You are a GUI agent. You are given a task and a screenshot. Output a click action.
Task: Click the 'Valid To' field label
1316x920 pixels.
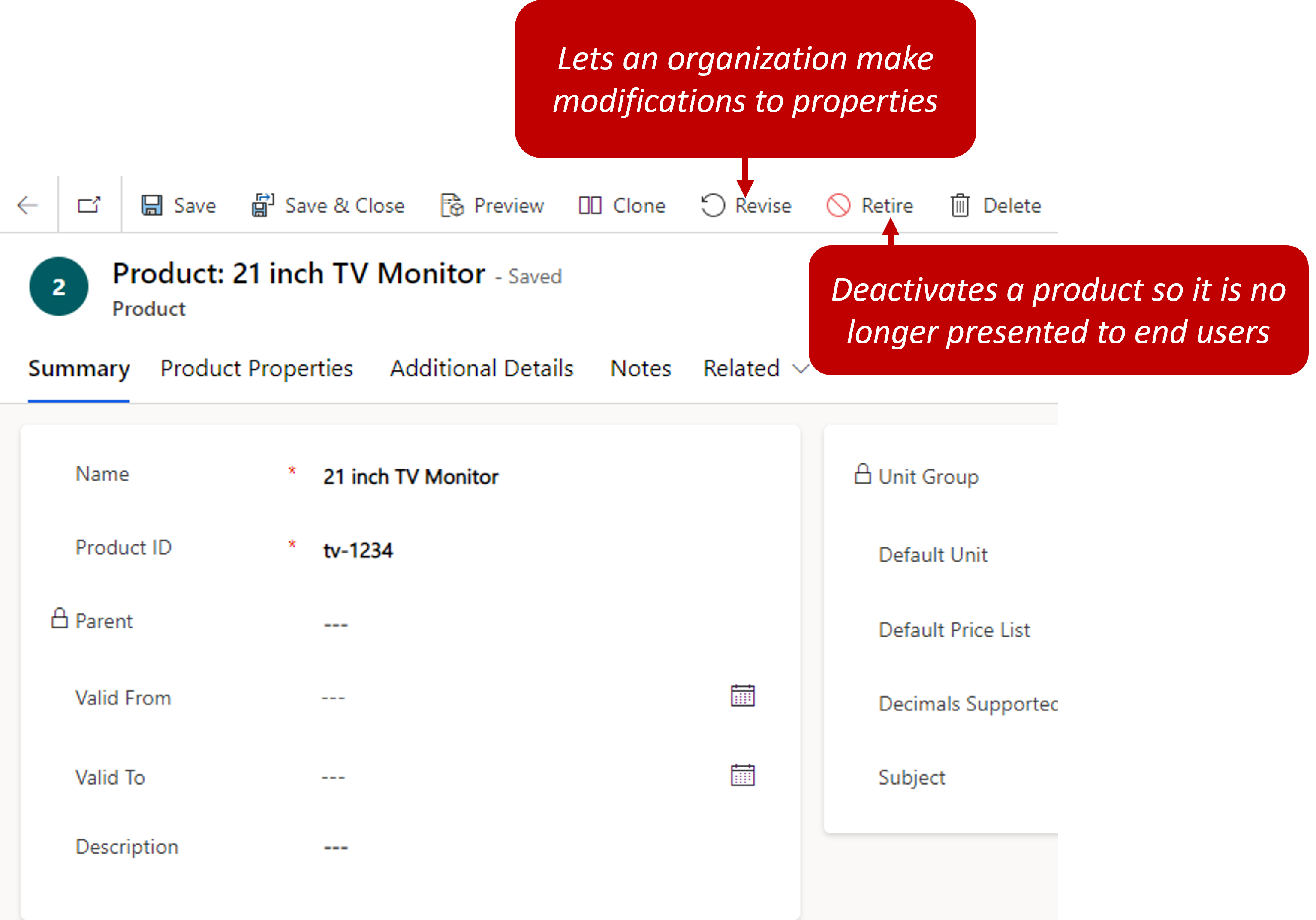(110, 777)
